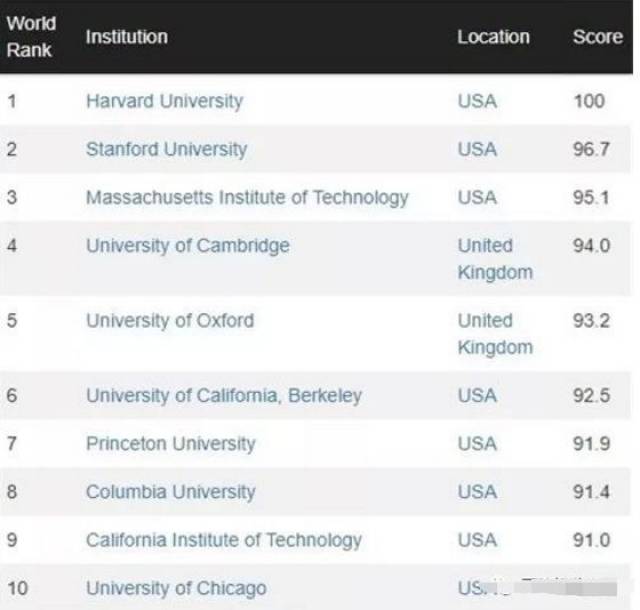Open University of California, Berkeley link
Viewport: 640px width, 610px height.
(x=224, y=395)
